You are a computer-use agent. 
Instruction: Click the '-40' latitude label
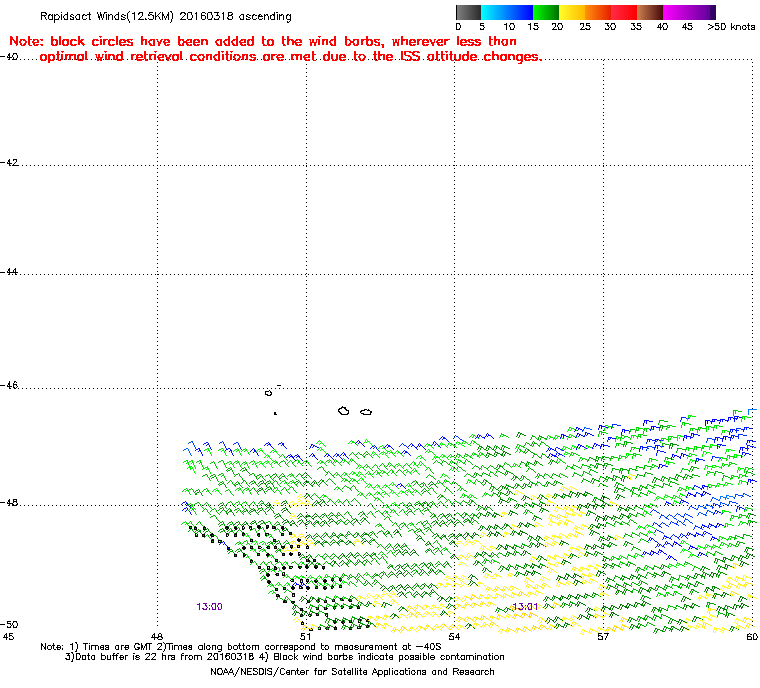click(x=9, y=56)
